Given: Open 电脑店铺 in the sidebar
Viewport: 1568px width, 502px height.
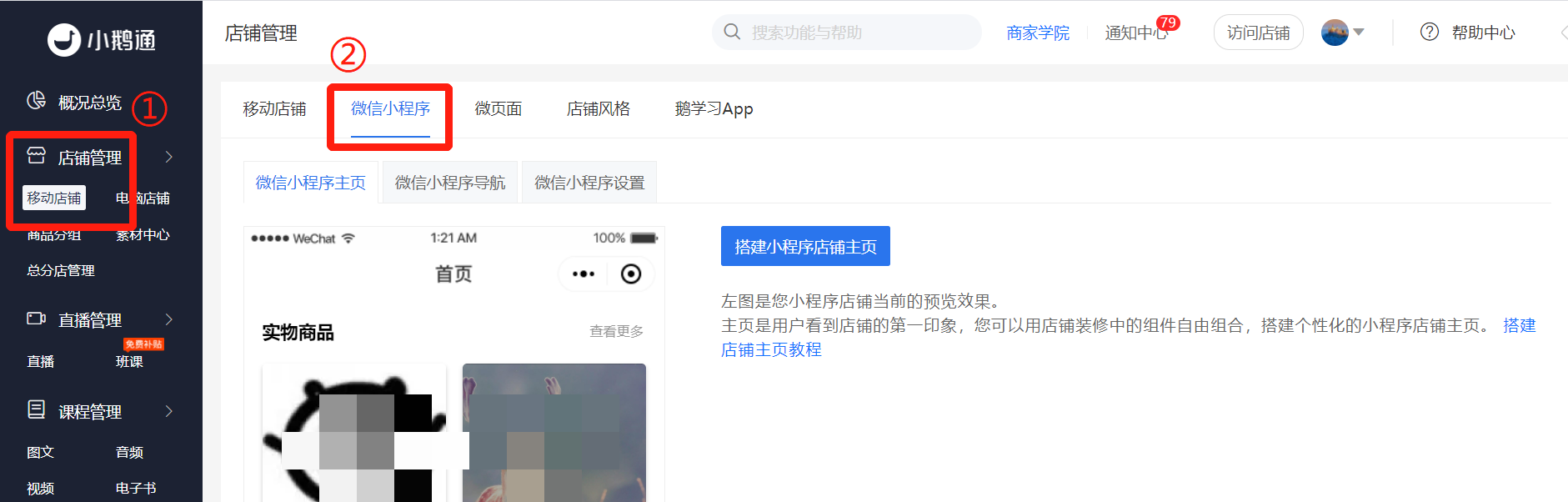Looking at the screenshot, I should (x=143, y=198).
